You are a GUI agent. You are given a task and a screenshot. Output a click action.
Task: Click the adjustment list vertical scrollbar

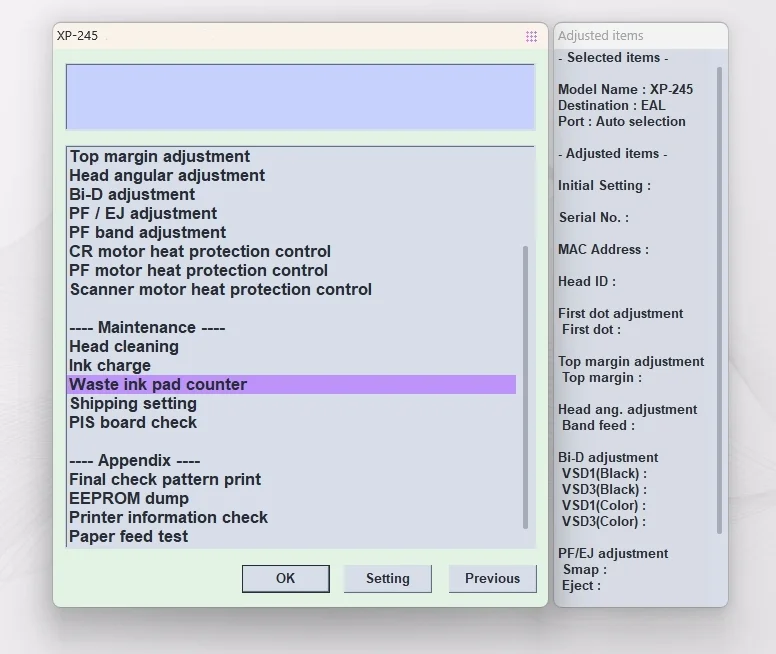(525, 387)
